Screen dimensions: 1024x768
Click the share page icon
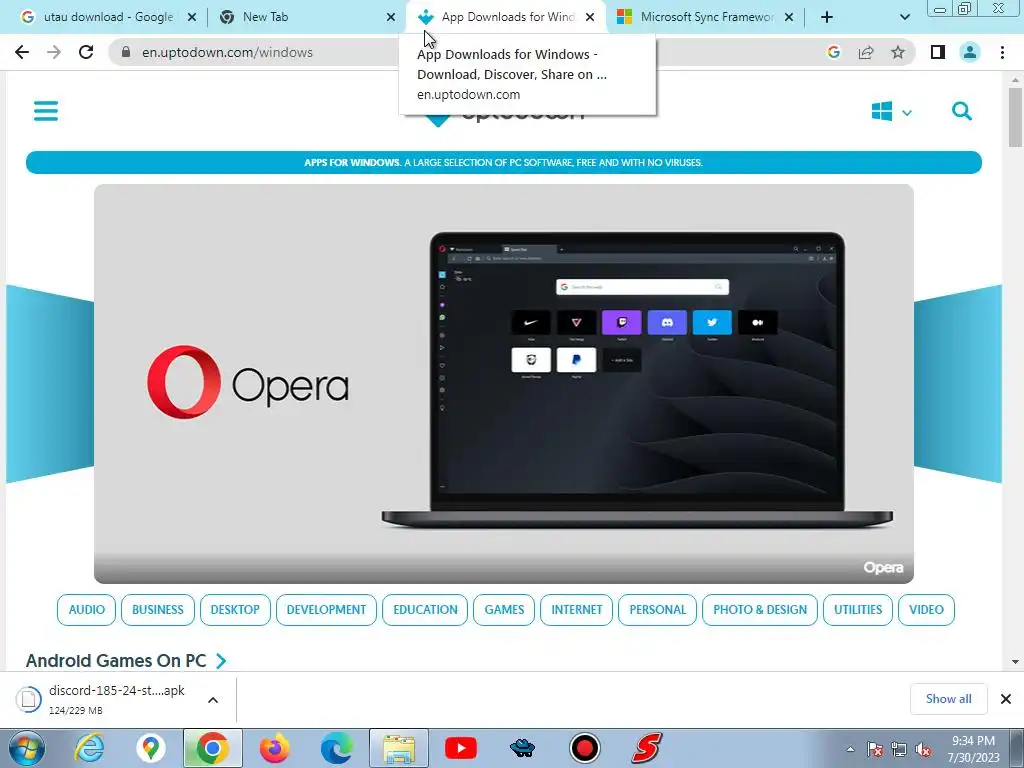click(866, 52)
